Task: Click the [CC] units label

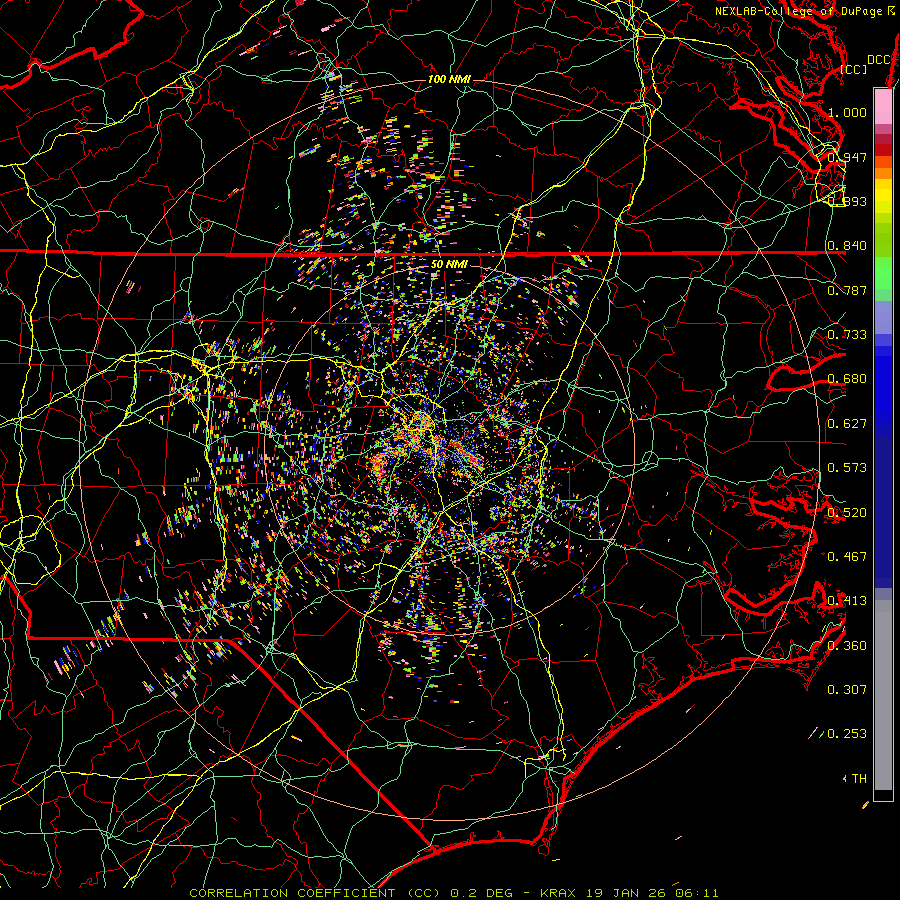Action: (854, 69)
